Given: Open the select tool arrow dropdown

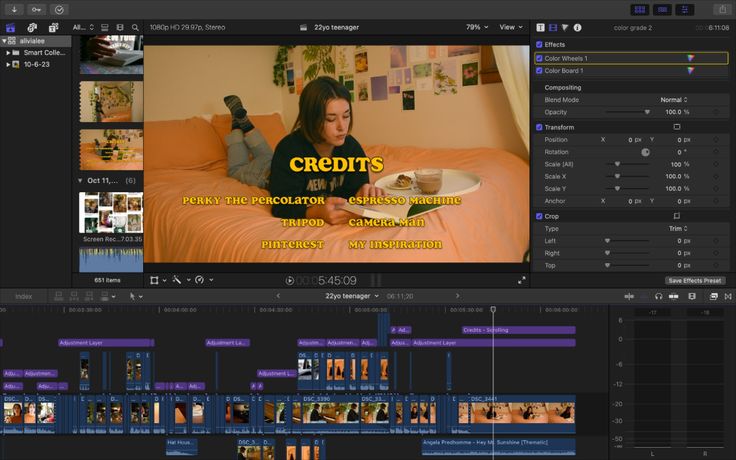Looking at the screenshot, I should [136, 296].
